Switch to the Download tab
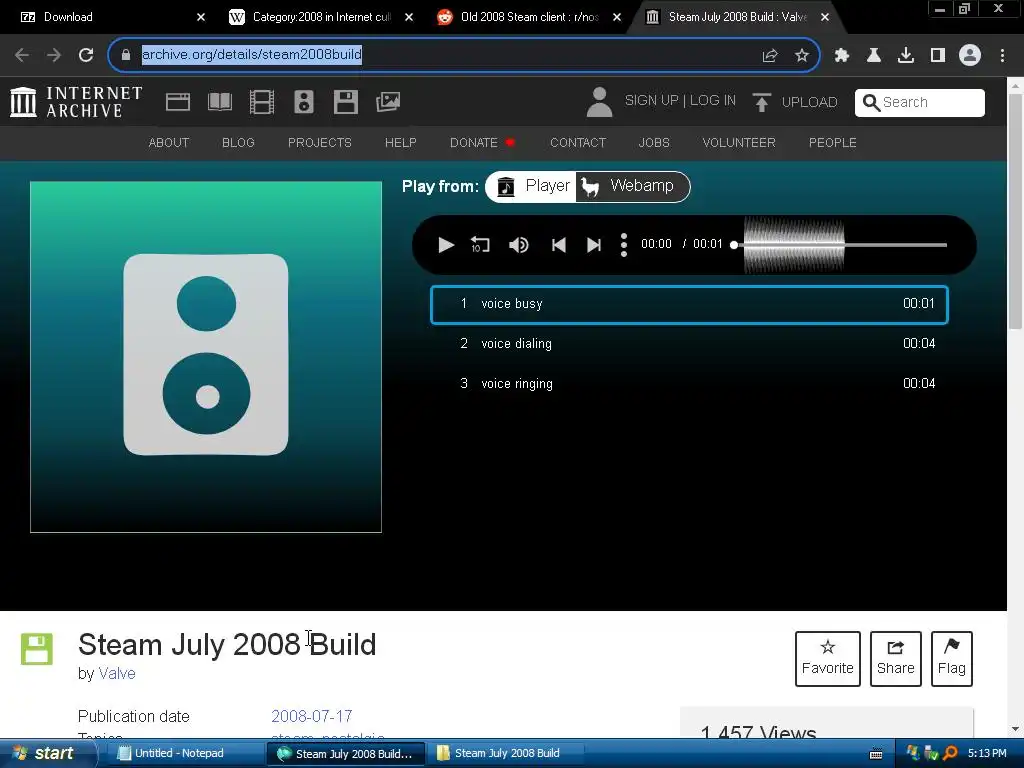 (111, 17)
